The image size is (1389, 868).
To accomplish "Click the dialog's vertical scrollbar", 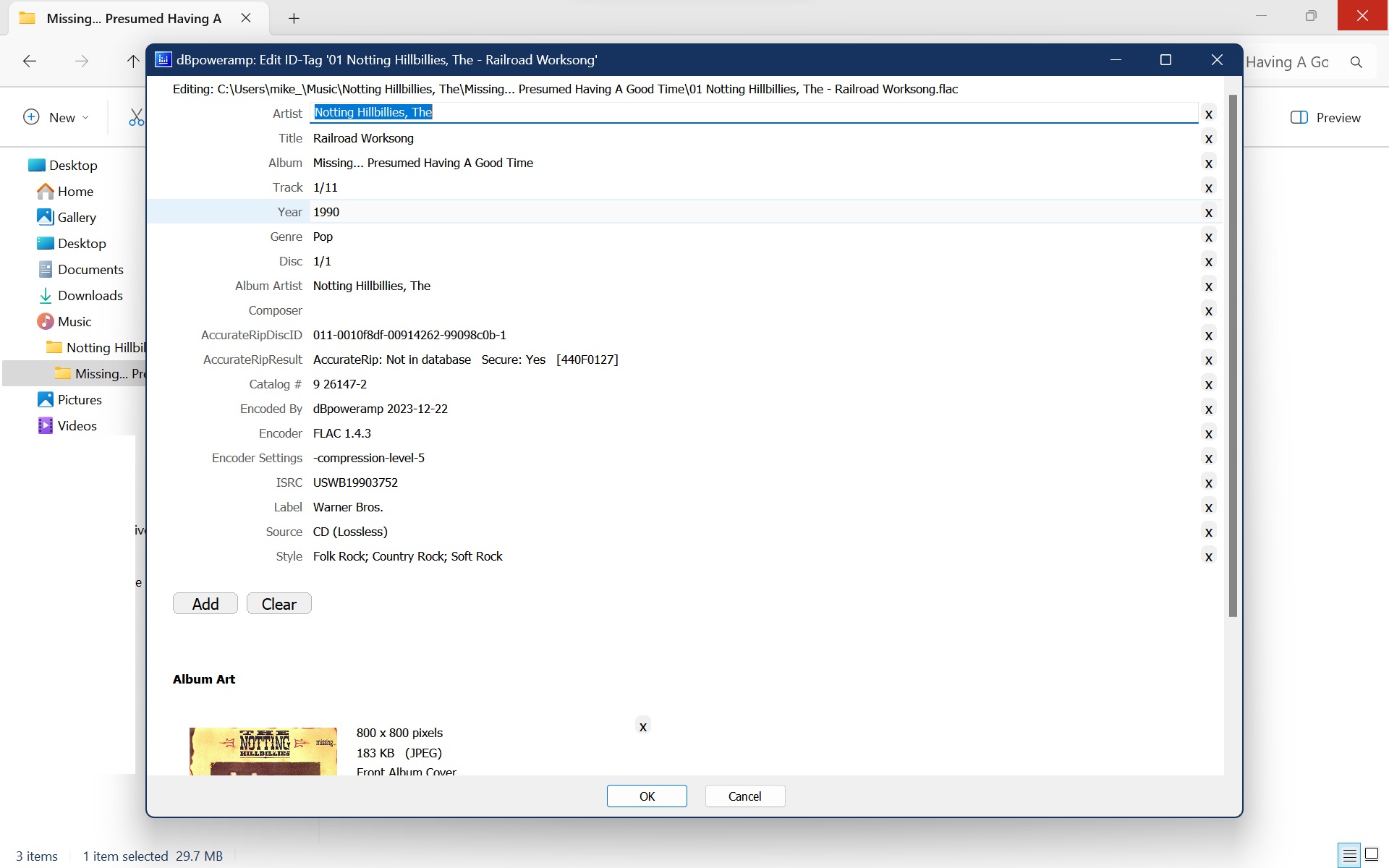I will [x=1233, y=354].
